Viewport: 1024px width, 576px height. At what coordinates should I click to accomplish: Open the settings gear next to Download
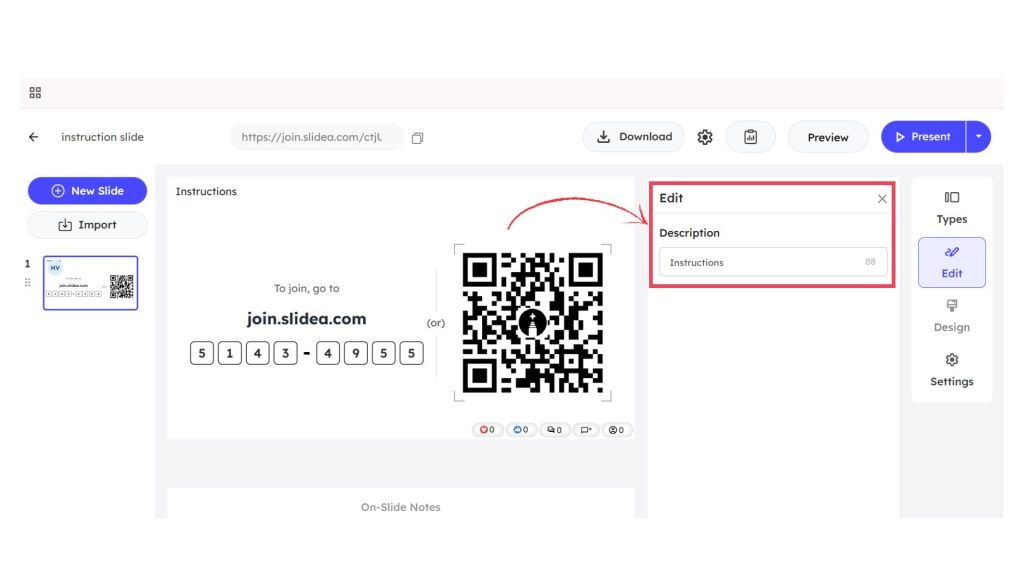[705, 137]
